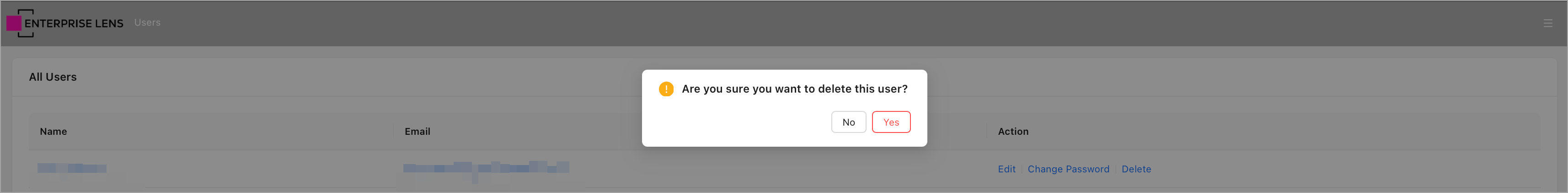
Task: Click the orange warning exclamation icon
Action: (x=666, y=89)
